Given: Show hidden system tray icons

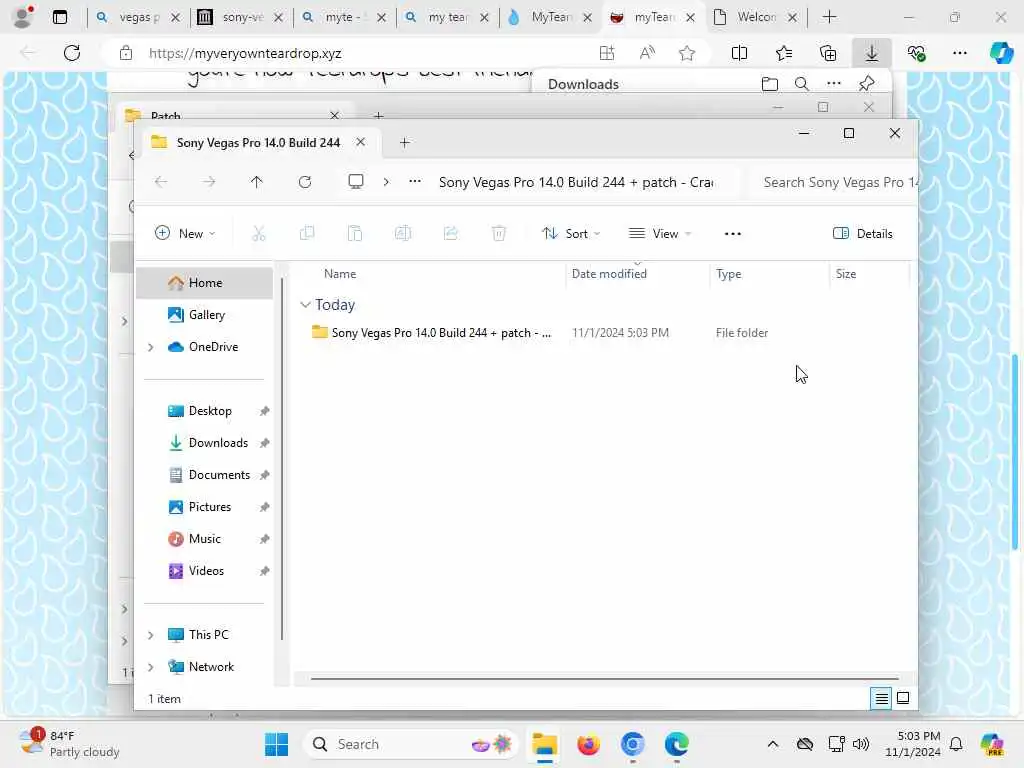Looking at the screenshot, I should click(773, 744).
